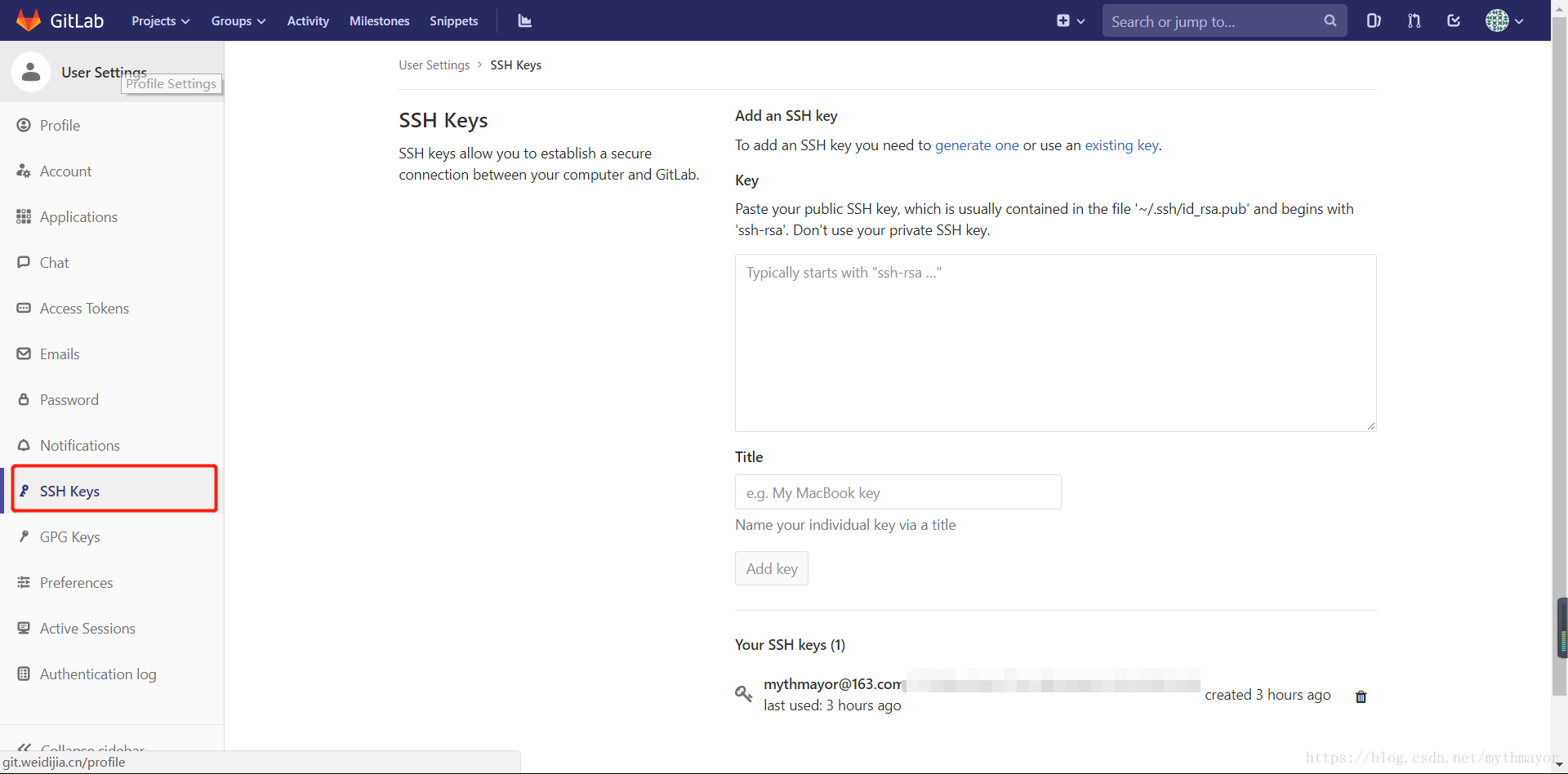Click into the SSH key textarea
Screen dimensions: 1568x774
coord(1055,343)
